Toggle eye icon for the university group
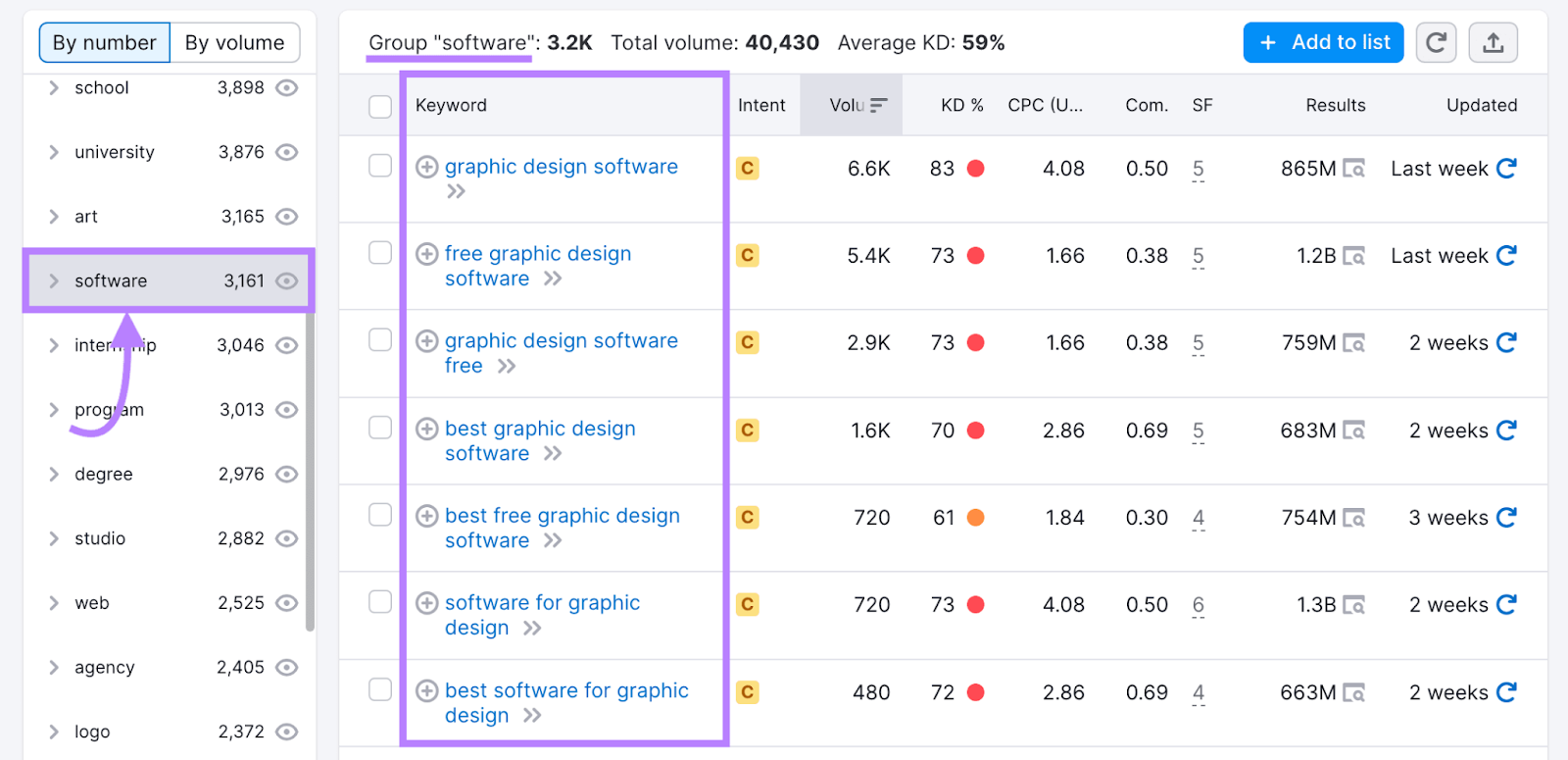This screenshot has width=1568, height=760. coord(286,152)
